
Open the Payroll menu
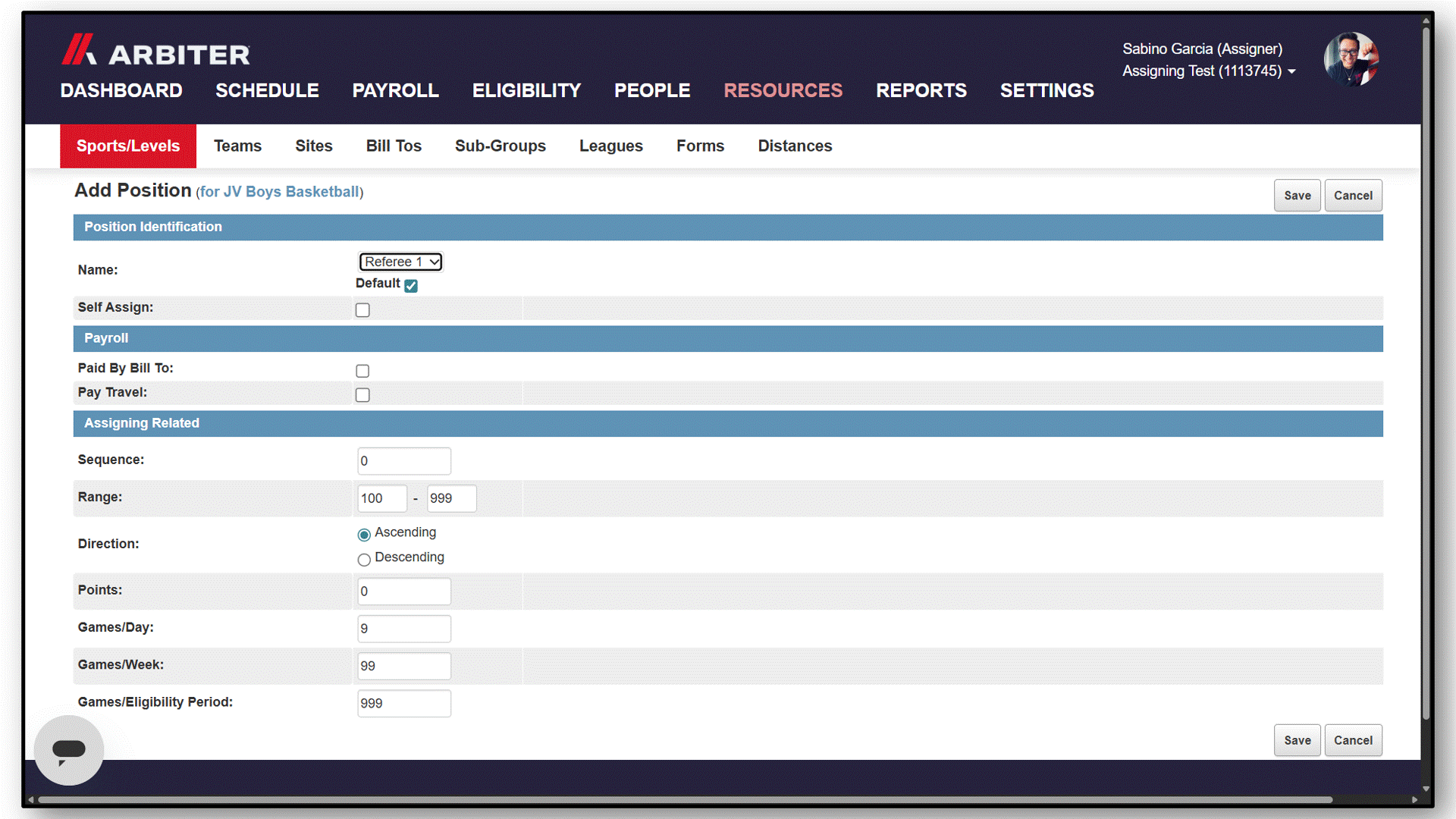[395, 90]
